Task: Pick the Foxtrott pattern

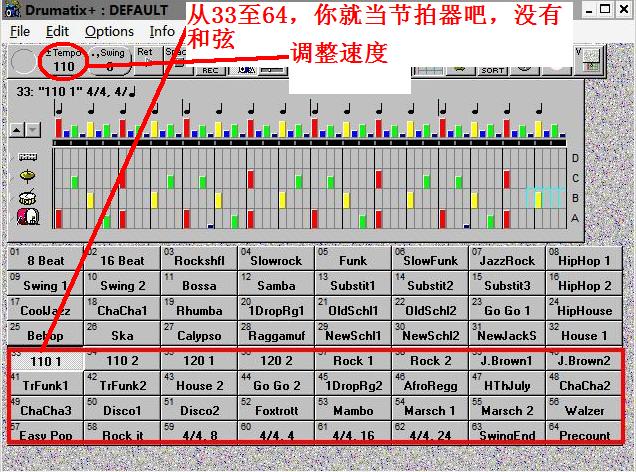Action: [x=276, y=408]
